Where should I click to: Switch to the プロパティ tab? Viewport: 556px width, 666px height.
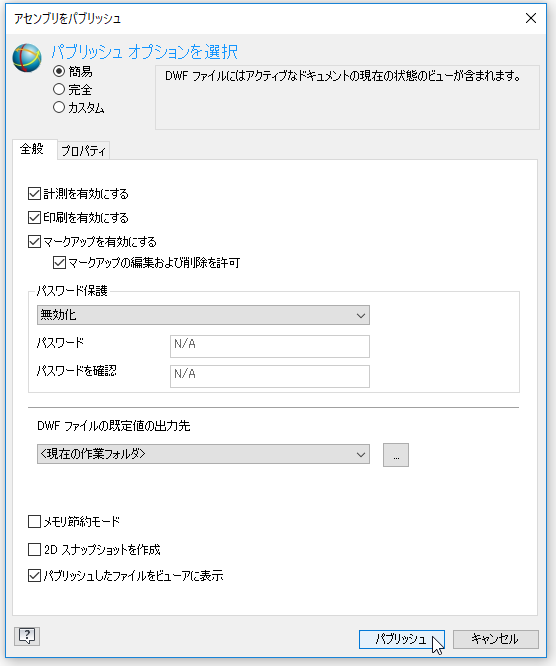(x=83, y=150)
